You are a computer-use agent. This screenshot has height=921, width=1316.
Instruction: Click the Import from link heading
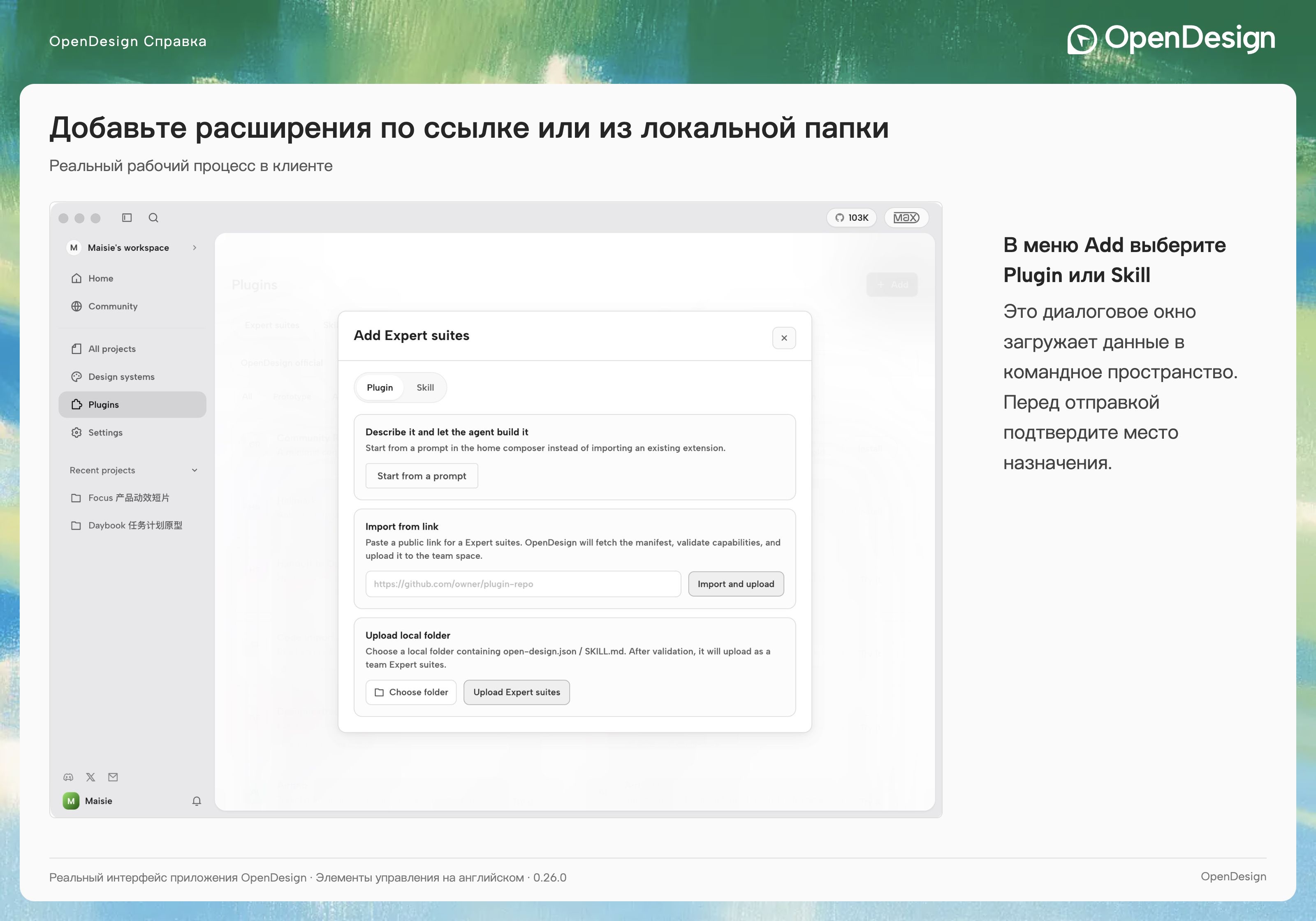(x=402, y=527)
